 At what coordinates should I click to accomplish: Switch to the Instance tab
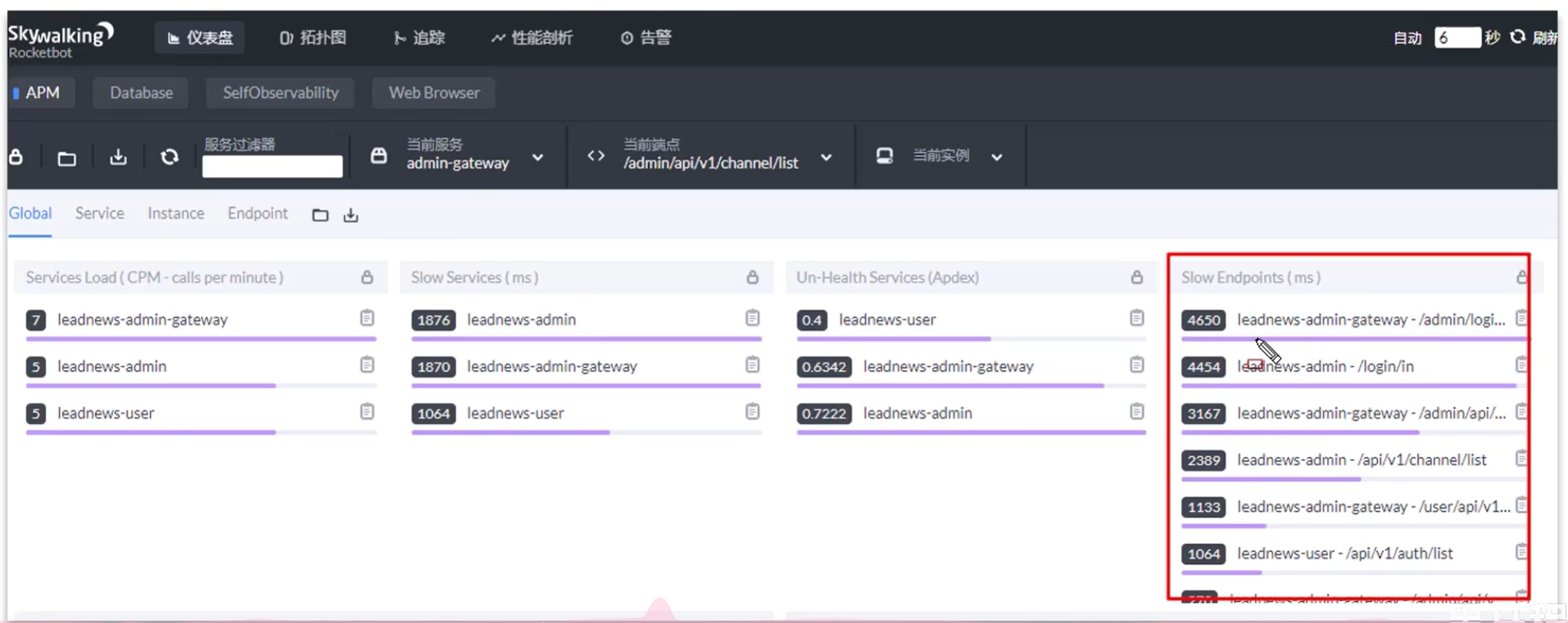tap(175, 214)
